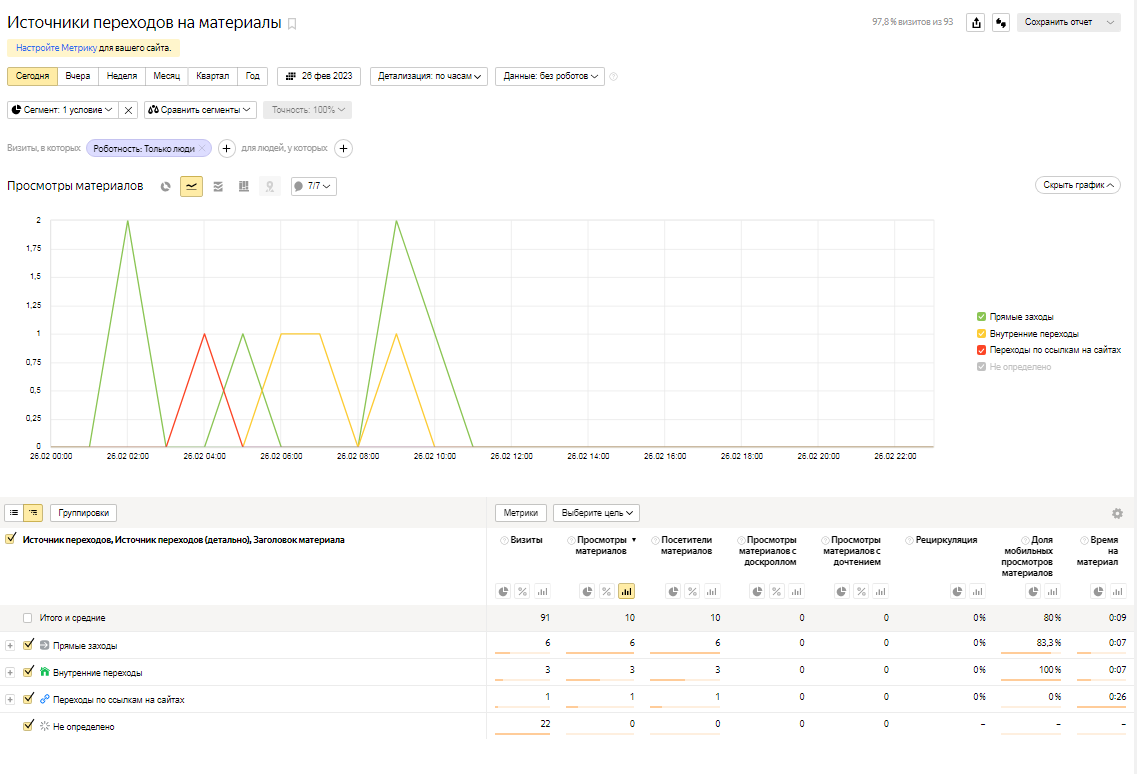Uncheck the Не определено row checkbox
The width and height of the screenshot is (1137, 774).
(x=28, y=725)
